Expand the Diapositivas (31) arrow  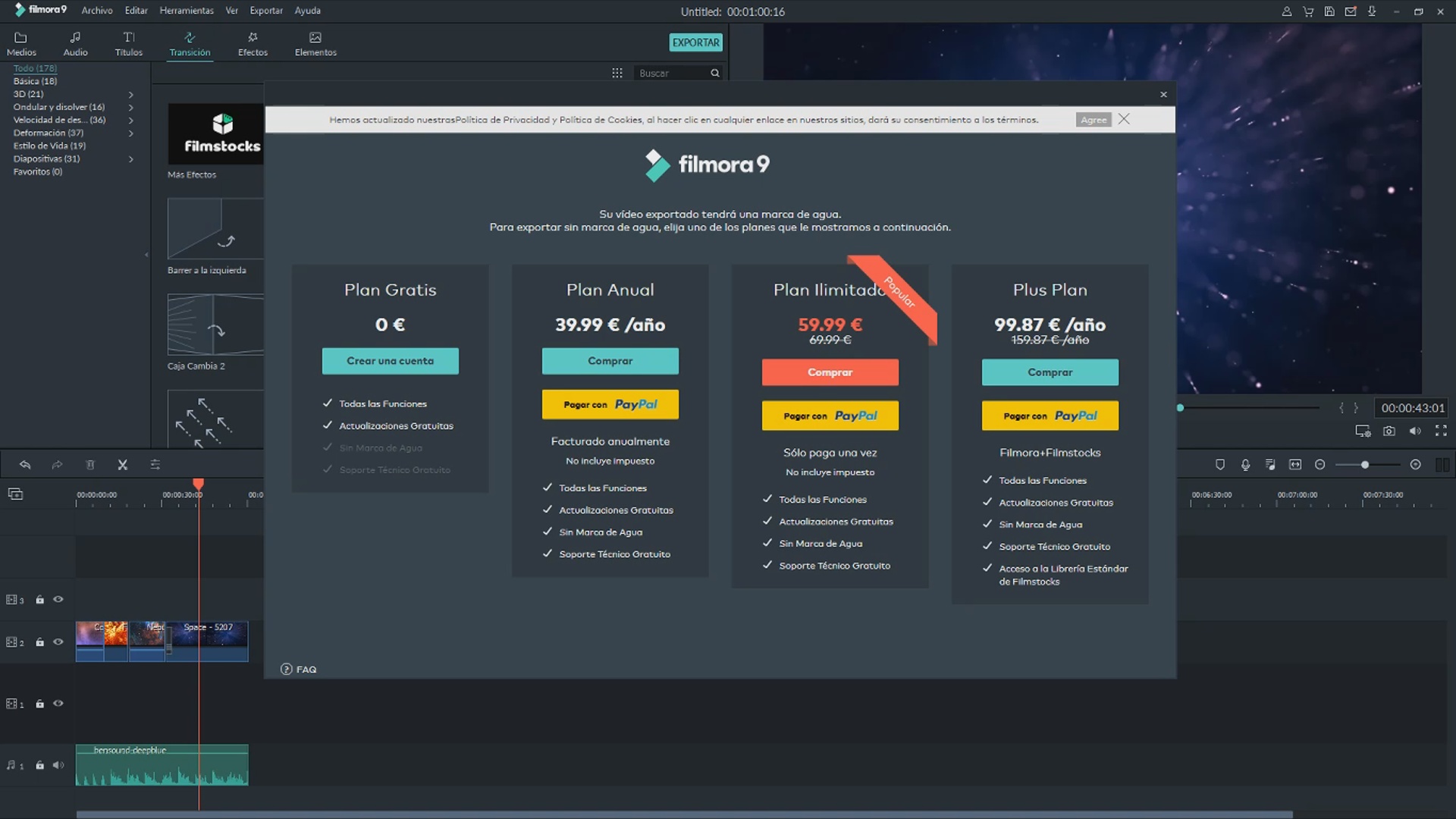point(130,159)
